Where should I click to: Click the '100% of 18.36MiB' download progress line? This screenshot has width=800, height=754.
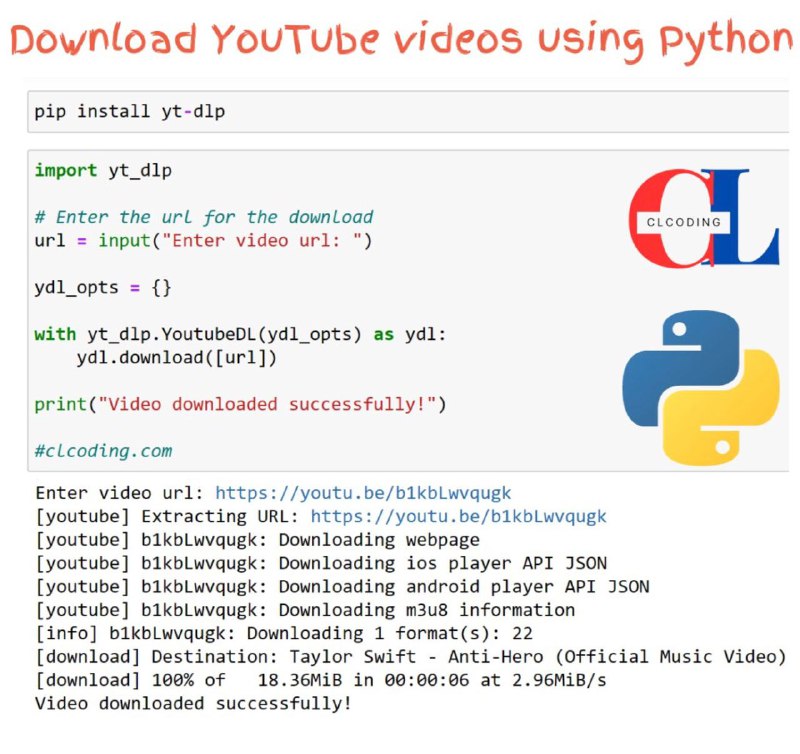click(321, 681)
